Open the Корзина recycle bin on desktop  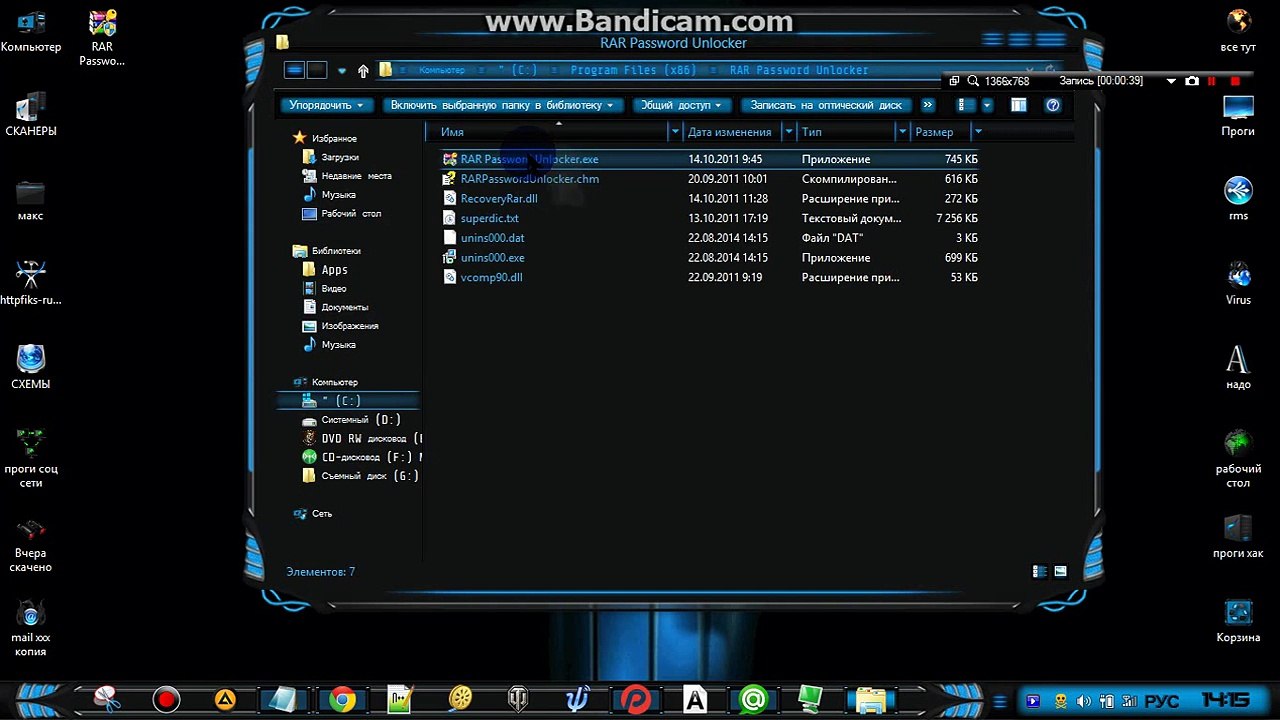coord(1238,621)
